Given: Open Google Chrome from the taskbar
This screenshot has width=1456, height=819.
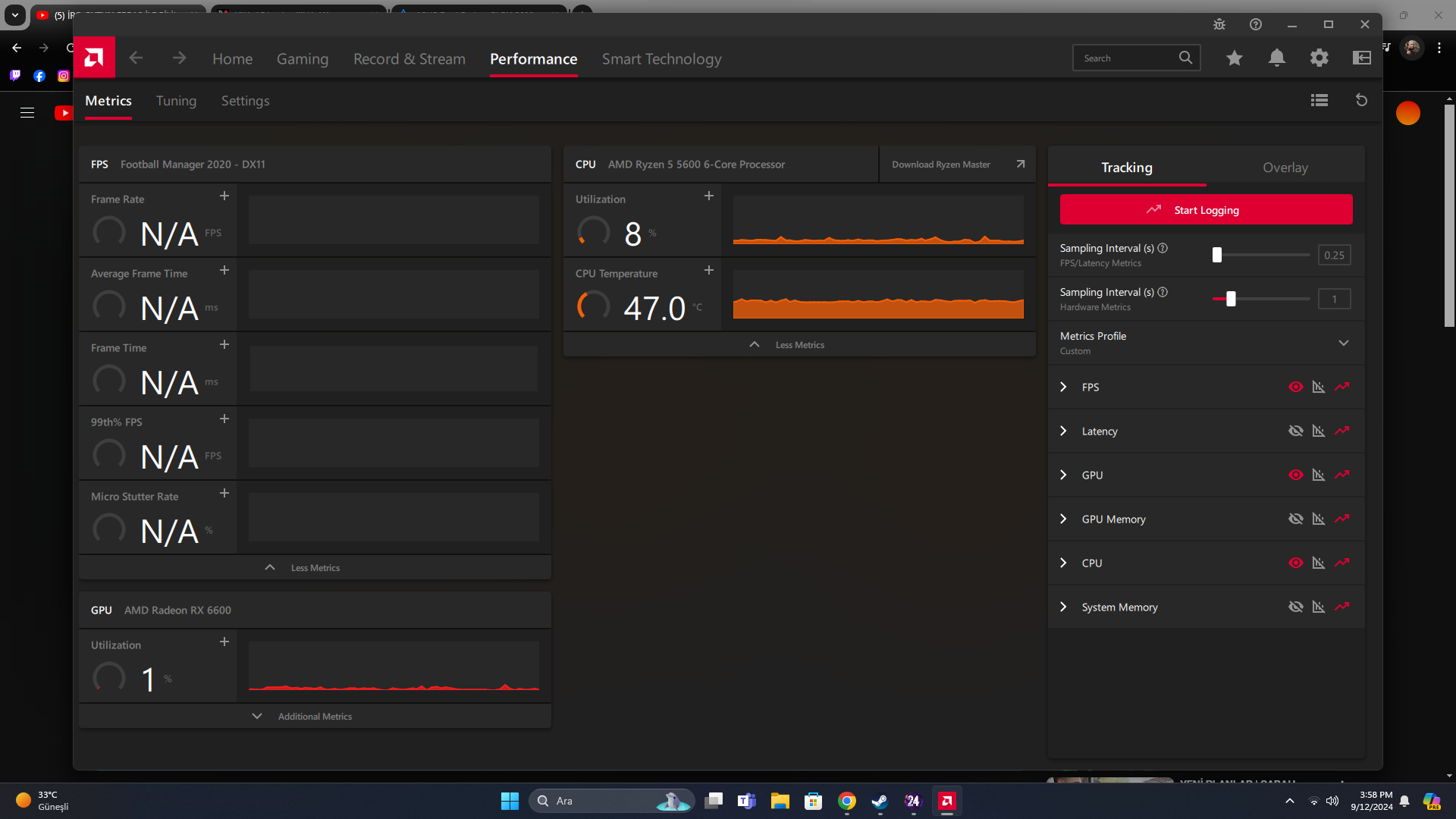Looking at the screenshot, I should pos(846,801).
